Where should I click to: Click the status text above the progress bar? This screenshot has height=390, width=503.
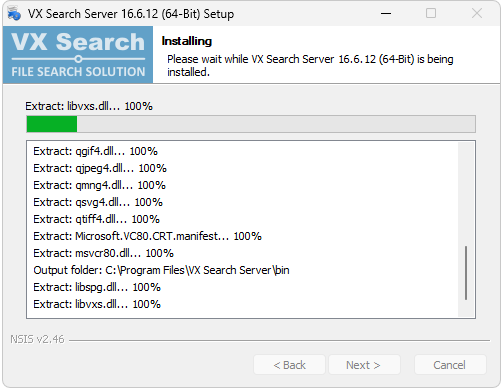tap(89, 106)
